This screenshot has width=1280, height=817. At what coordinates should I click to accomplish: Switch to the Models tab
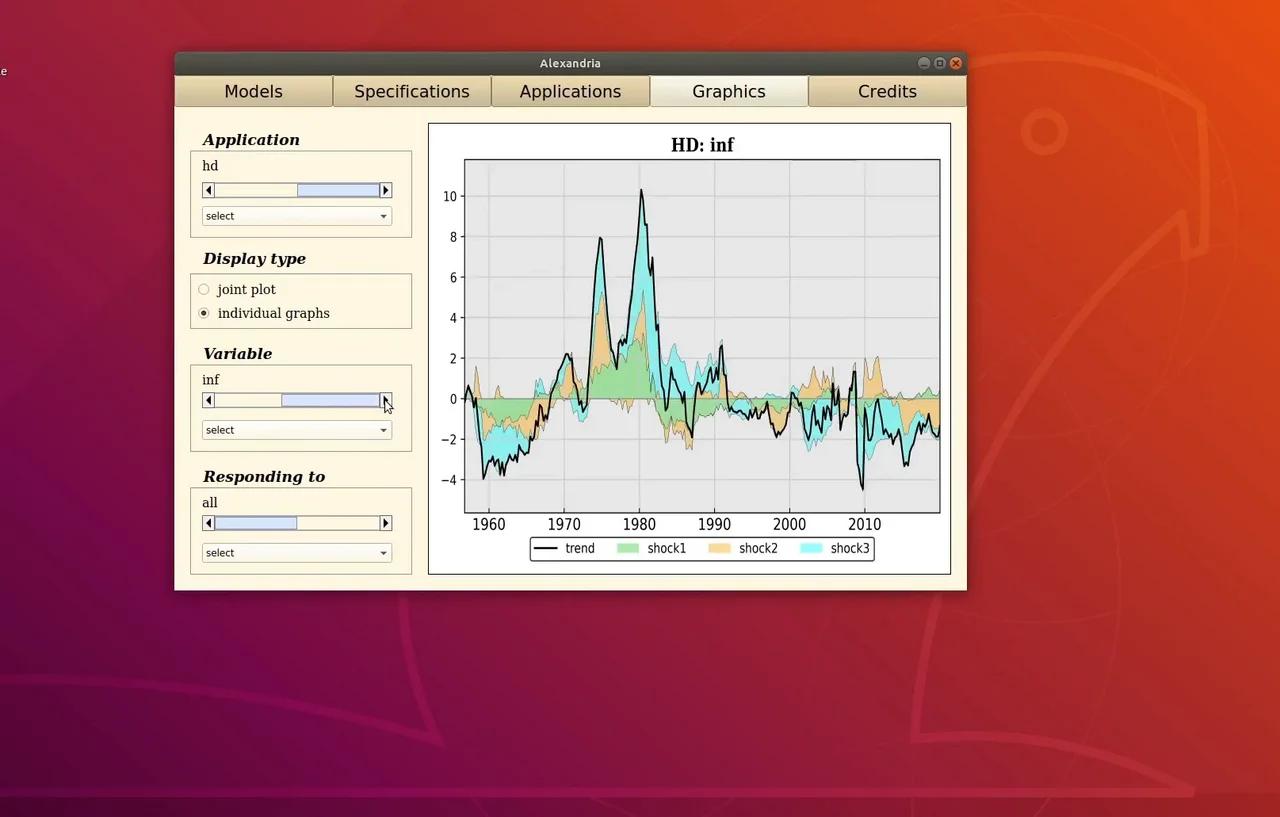pos(253,91)
